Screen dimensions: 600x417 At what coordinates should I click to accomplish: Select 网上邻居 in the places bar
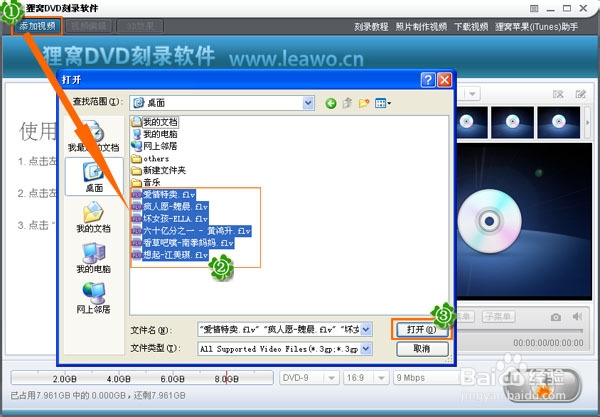tap(93, 298)
